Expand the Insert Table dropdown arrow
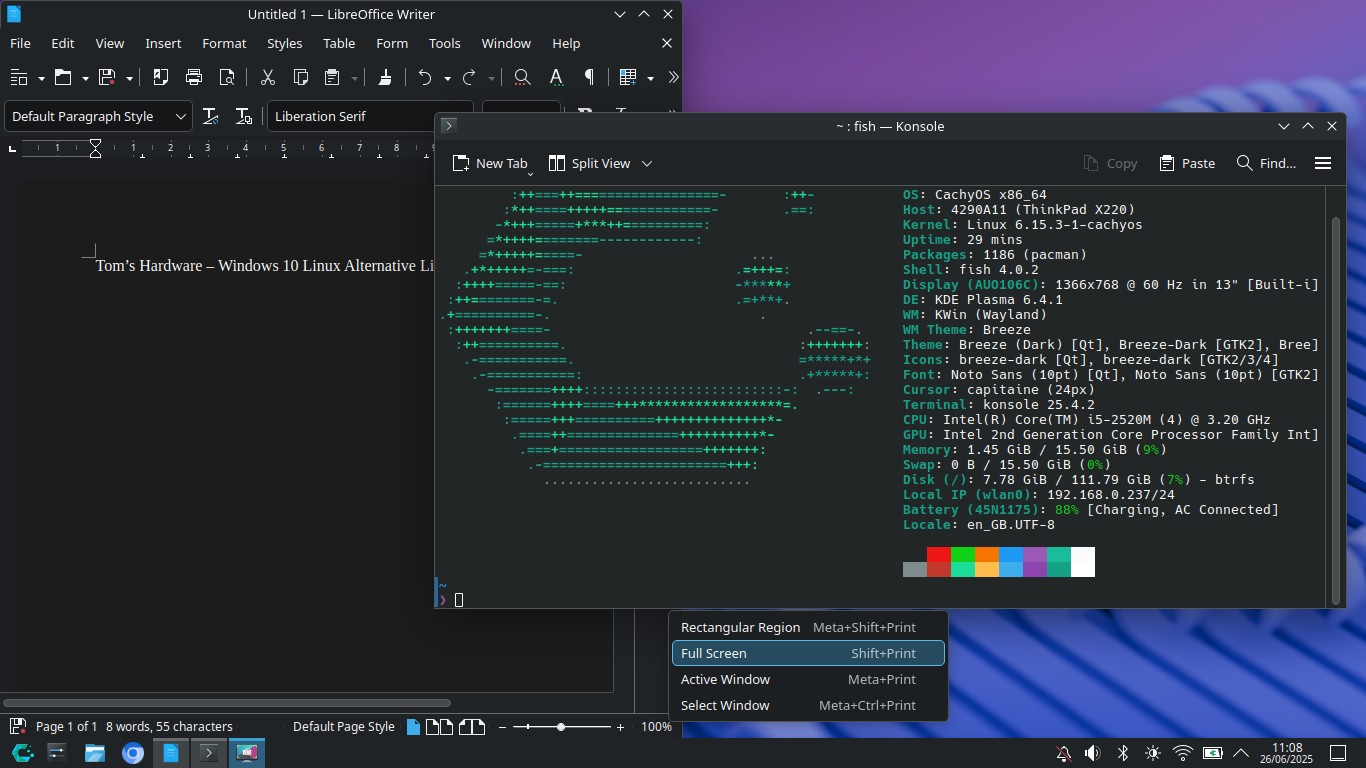This screenshot has height=768, width=1366. [650, 78]
